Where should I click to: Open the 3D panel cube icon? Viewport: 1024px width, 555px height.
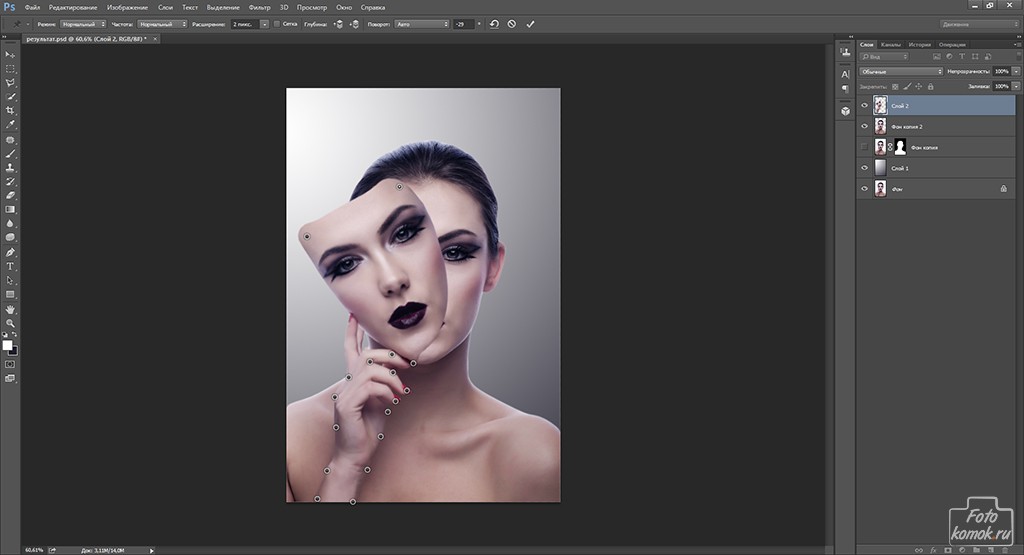tap(845, 111)
